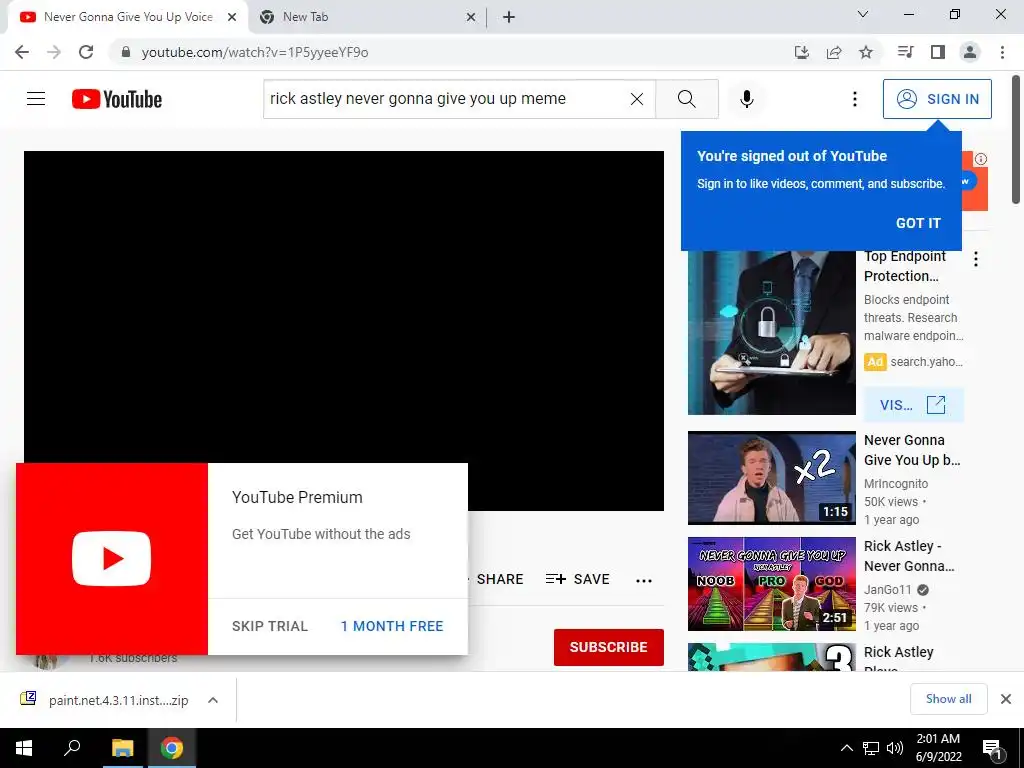
Task: Click 1 MONTH FREE in Premium popup
Action: coord(392,626)
